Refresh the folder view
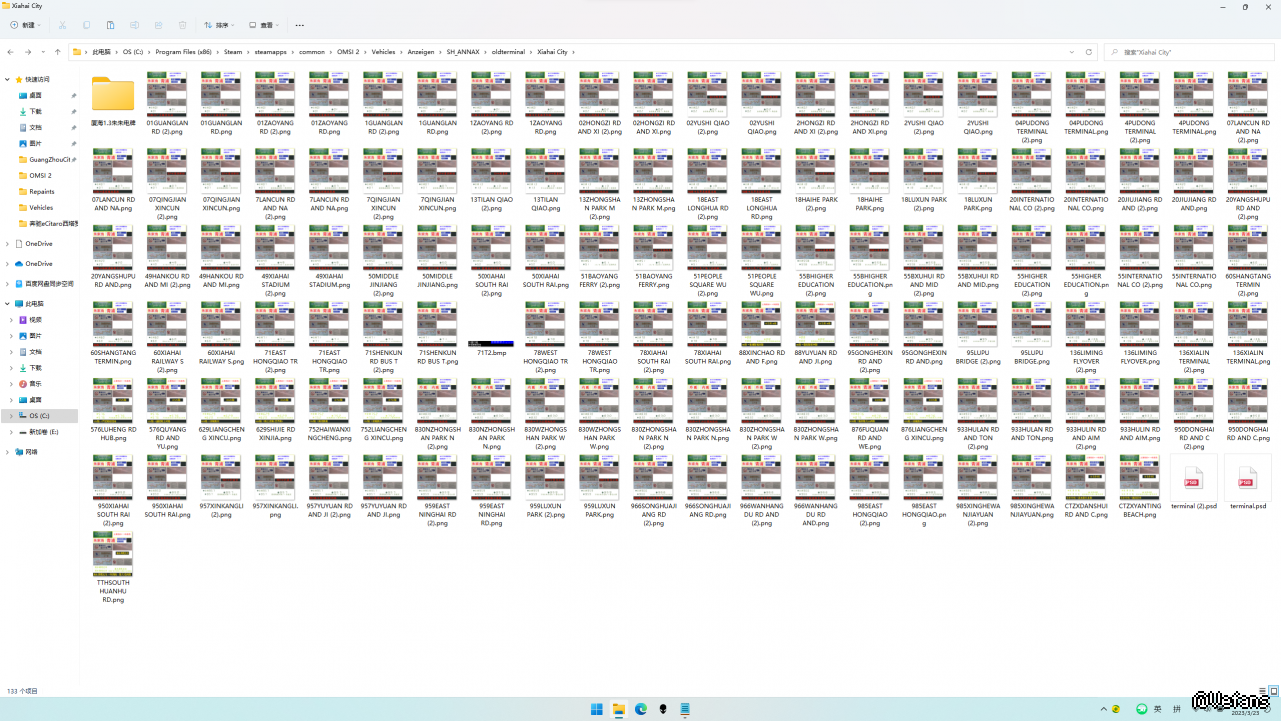1281x721 pixels. [1089, 52]
